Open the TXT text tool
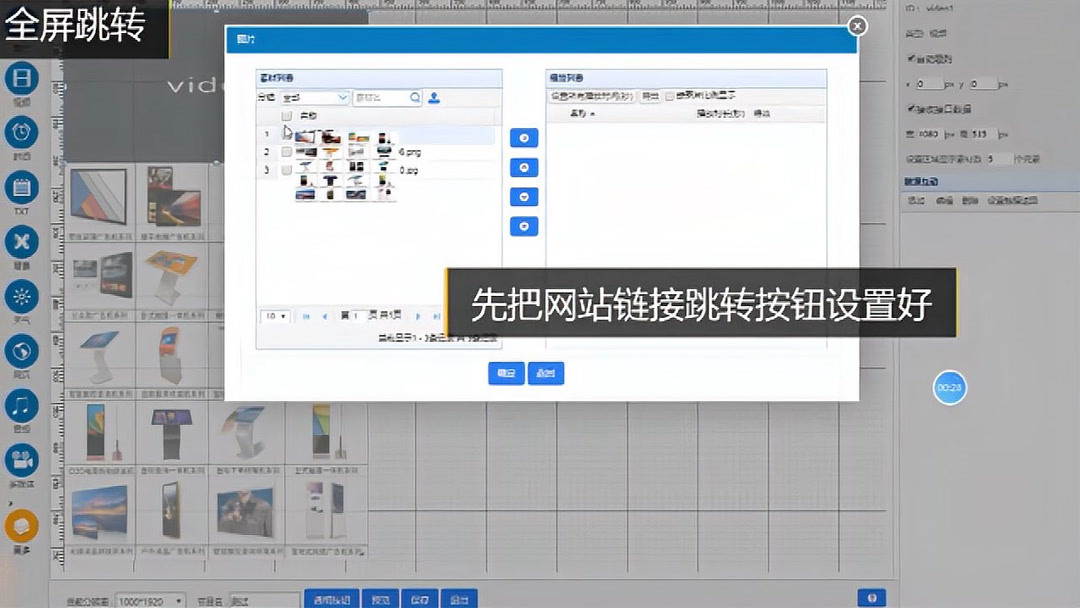Screen dimensions: 1080x608 (x=22, y=188)
